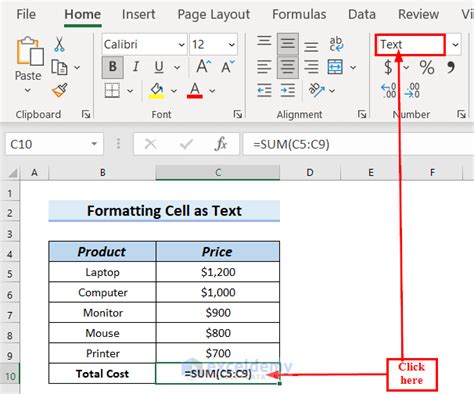Open the Orientation dropdown arrow

(x=332, y=91)
